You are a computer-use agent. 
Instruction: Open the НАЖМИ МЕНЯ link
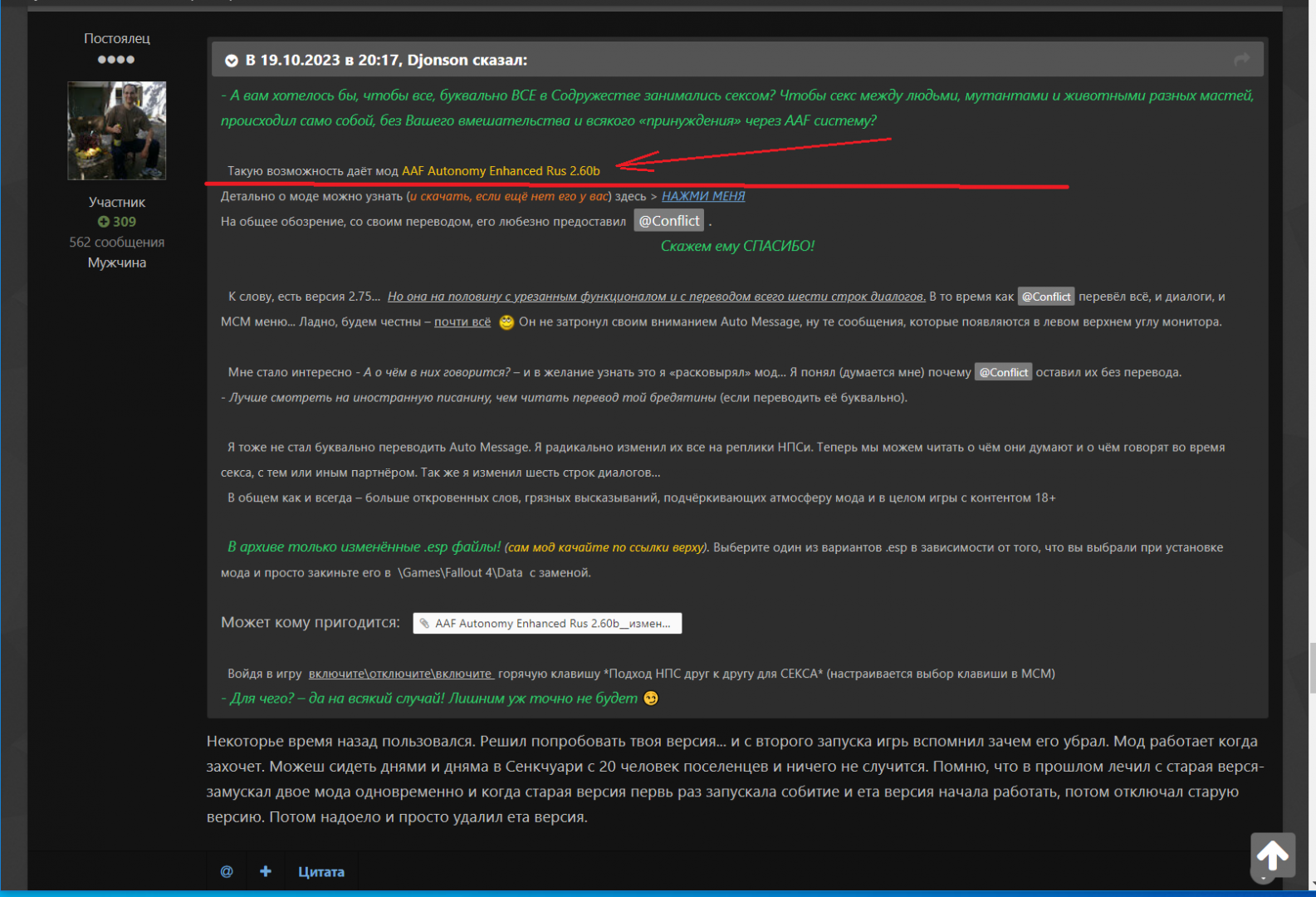coord(702,196)
